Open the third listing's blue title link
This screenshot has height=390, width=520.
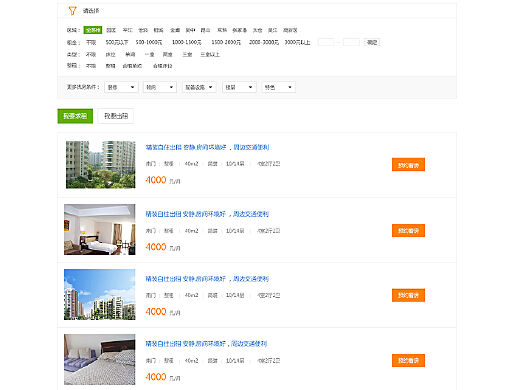(x=207, y=279)
